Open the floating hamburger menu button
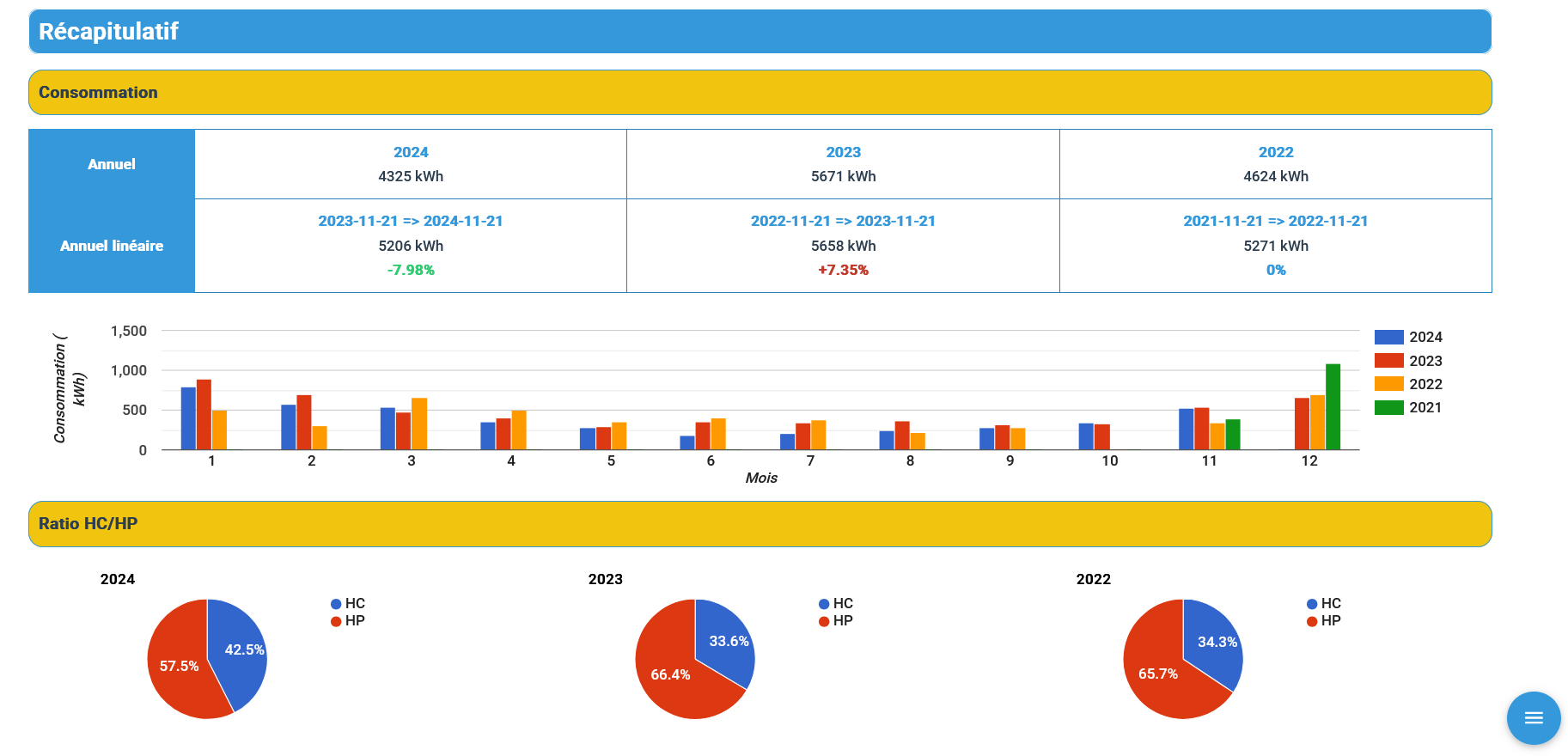Screen dimensions: 1568x756 pyautogui.click(x=1533, y=717)
